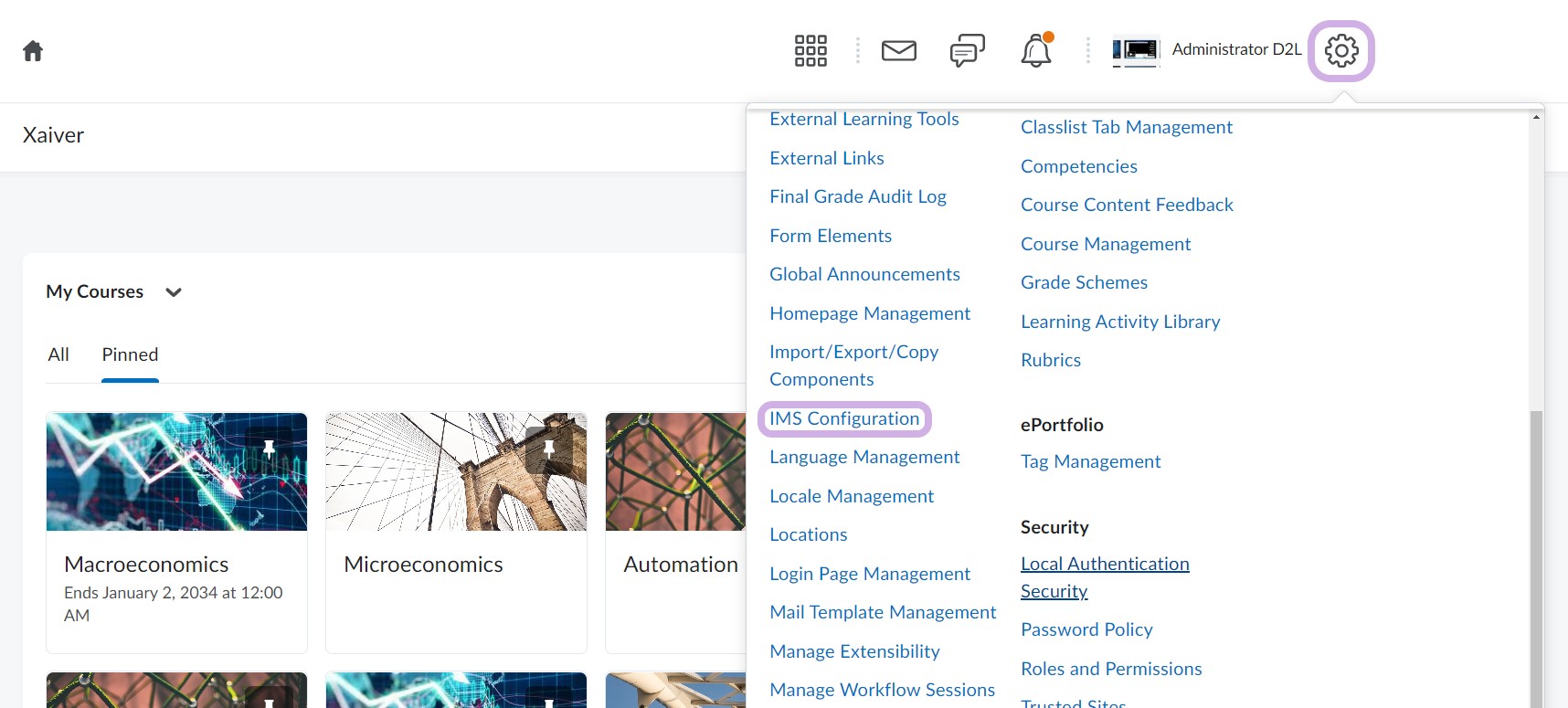Open Rubrics tool link
The width and height of the screenshot is (1568, 708).
tap(1051, 360)
